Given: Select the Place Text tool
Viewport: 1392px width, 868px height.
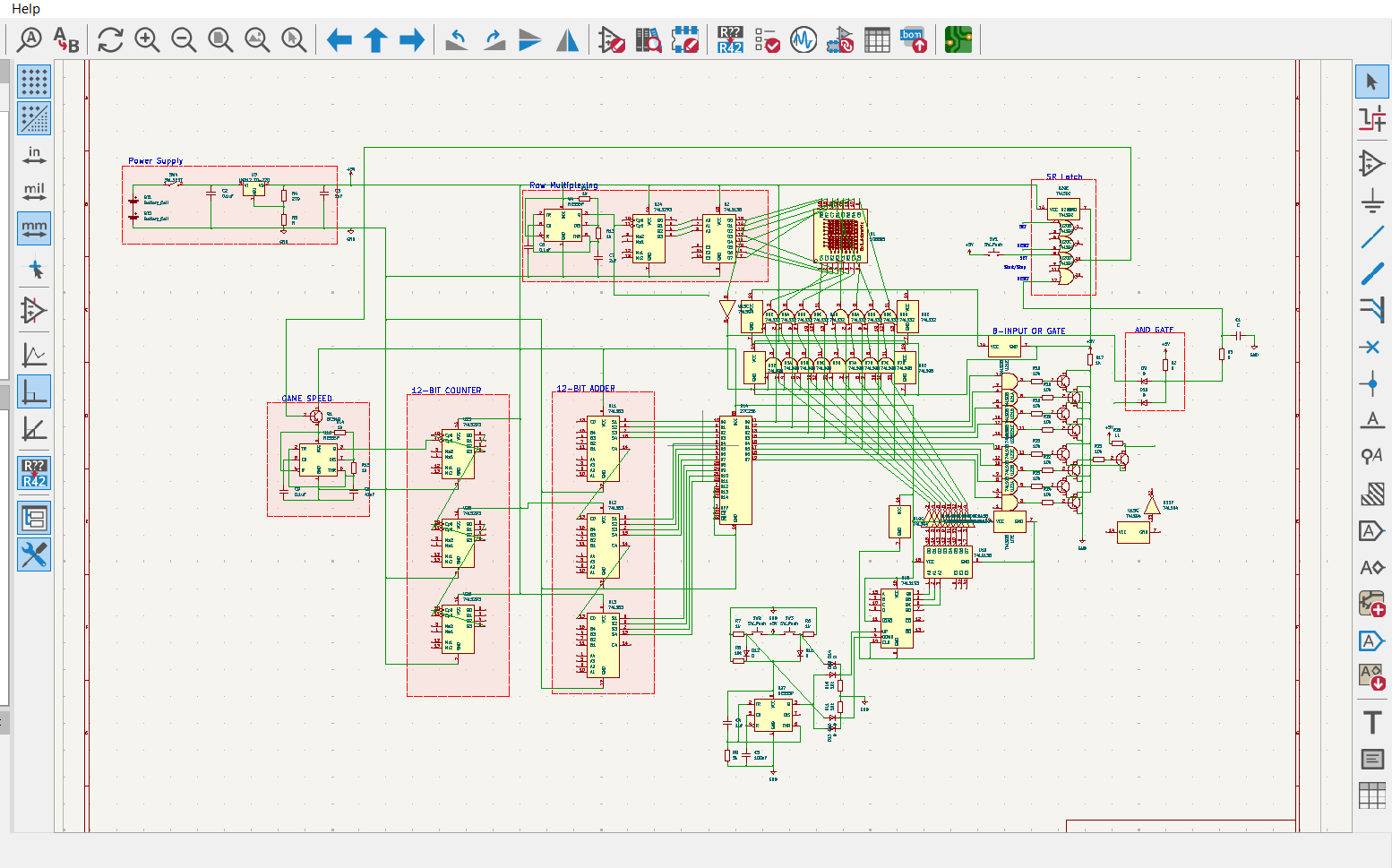Looking at the screenshot, I should pos(1371,722).
